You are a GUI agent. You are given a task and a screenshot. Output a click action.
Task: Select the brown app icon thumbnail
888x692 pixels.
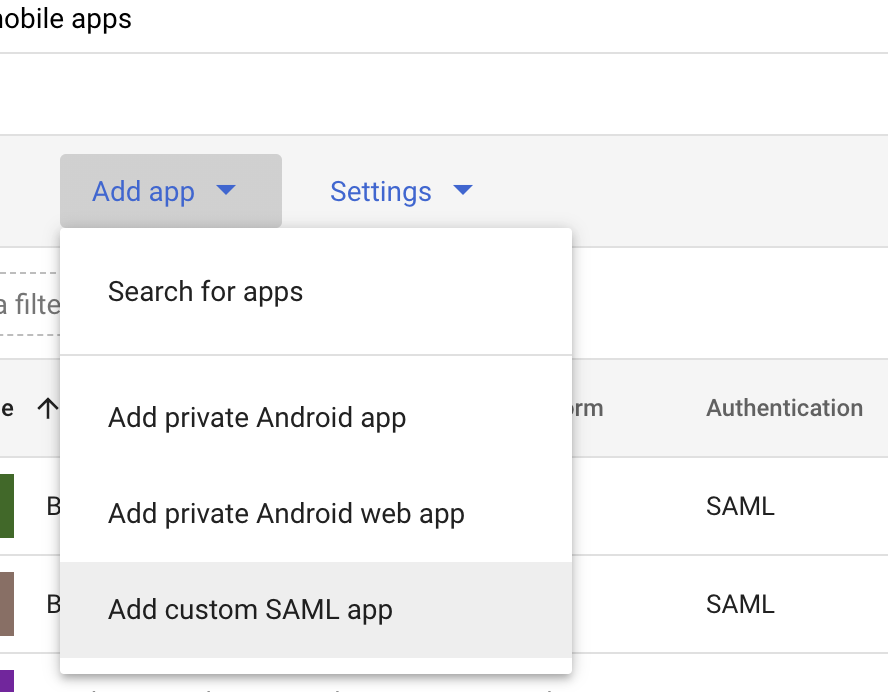[x=7, y=604]
